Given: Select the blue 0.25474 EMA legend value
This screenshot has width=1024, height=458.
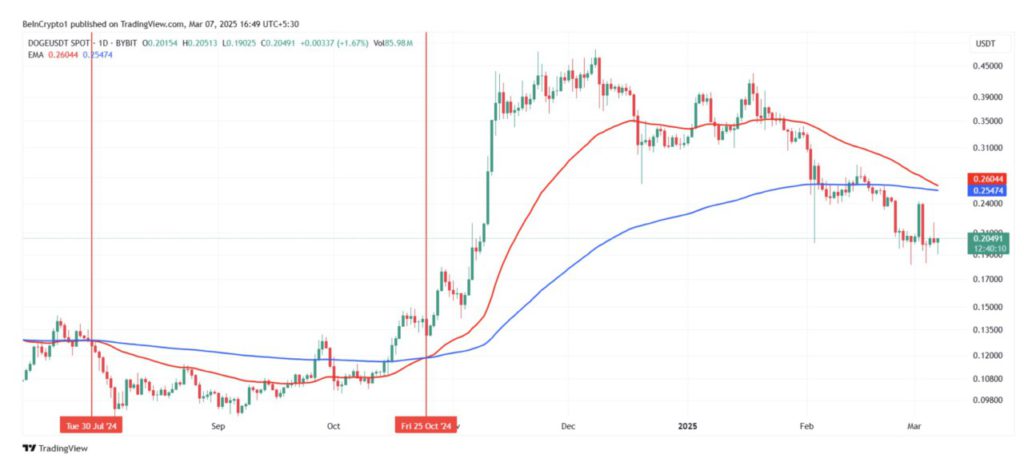Looking at the screenshot, I should click(x=96, y=55).
